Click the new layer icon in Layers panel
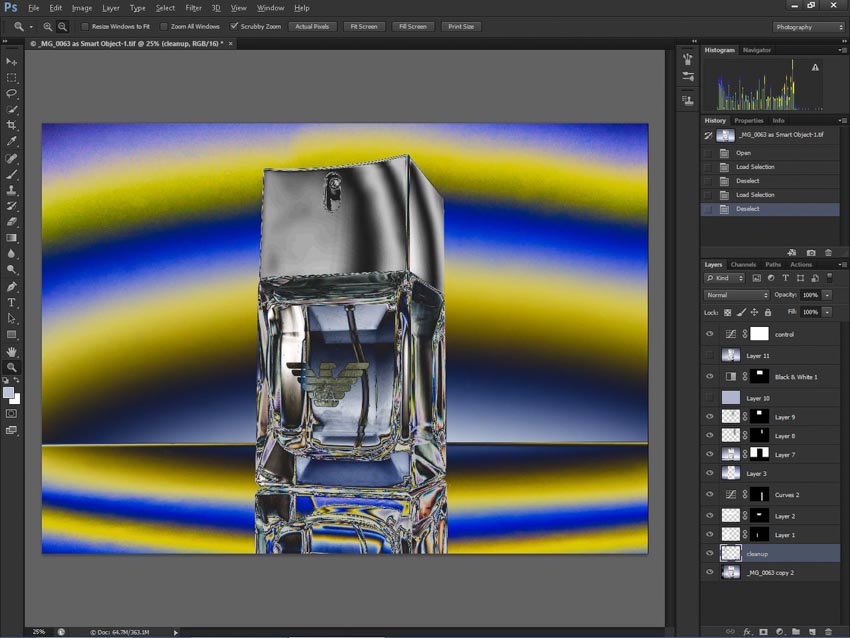 pyautogui.click(x=812, y=631)
